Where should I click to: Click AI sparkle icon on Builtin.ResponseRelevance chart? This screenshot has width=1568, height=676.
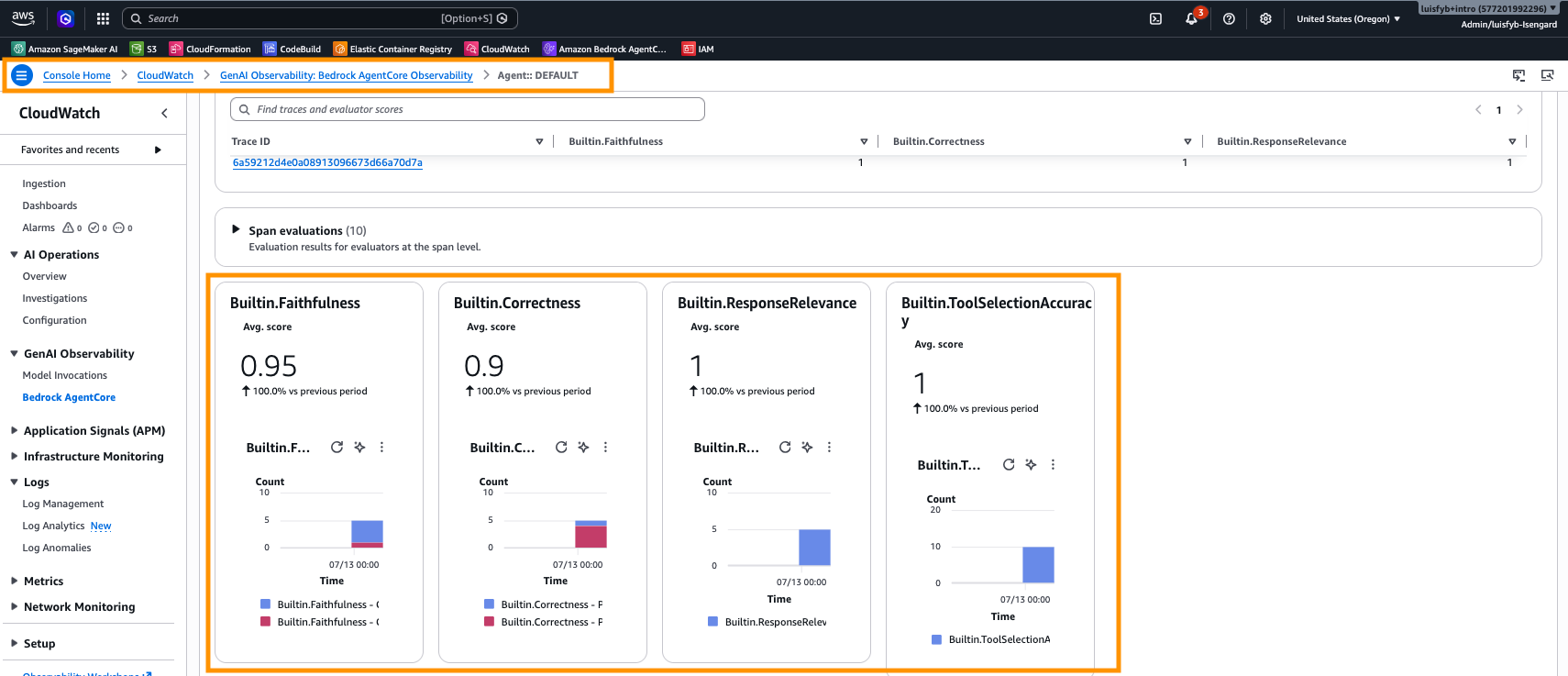[807, 447]
